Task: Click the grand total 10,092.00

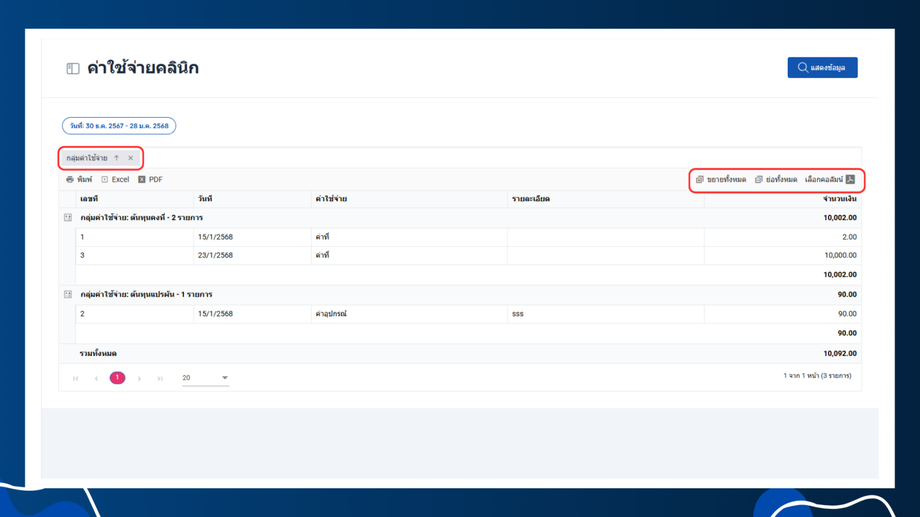Action: click(840, 353)
